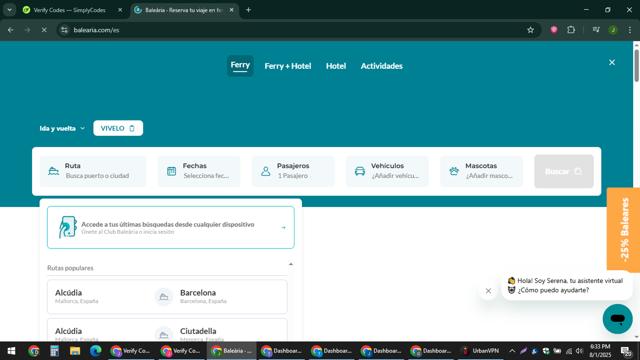
Task: Open the Windows Start menu
Action: (x=11, y=351)
